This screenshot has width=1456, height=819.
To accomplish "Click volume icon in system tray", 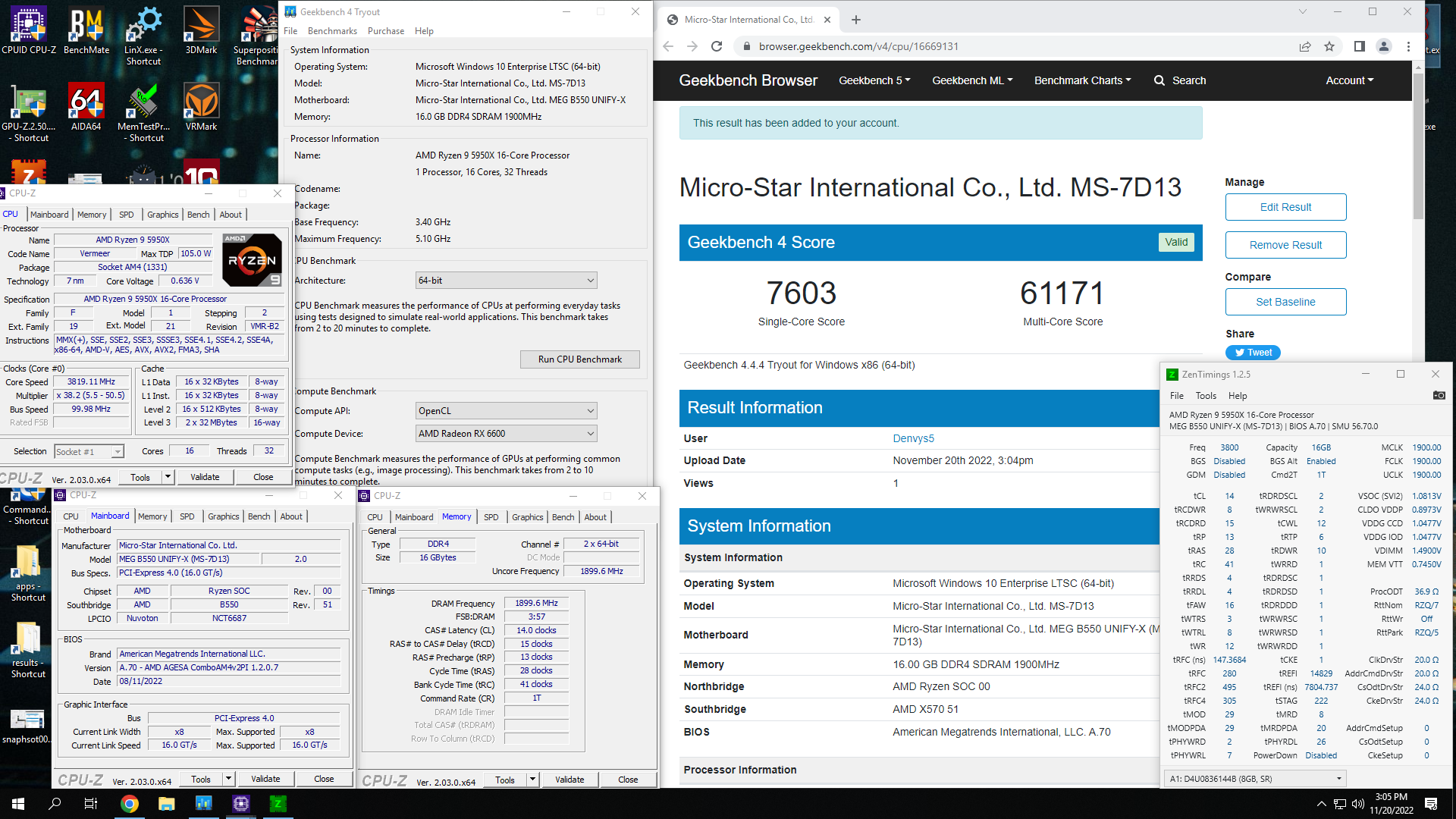I will 1357,804.
